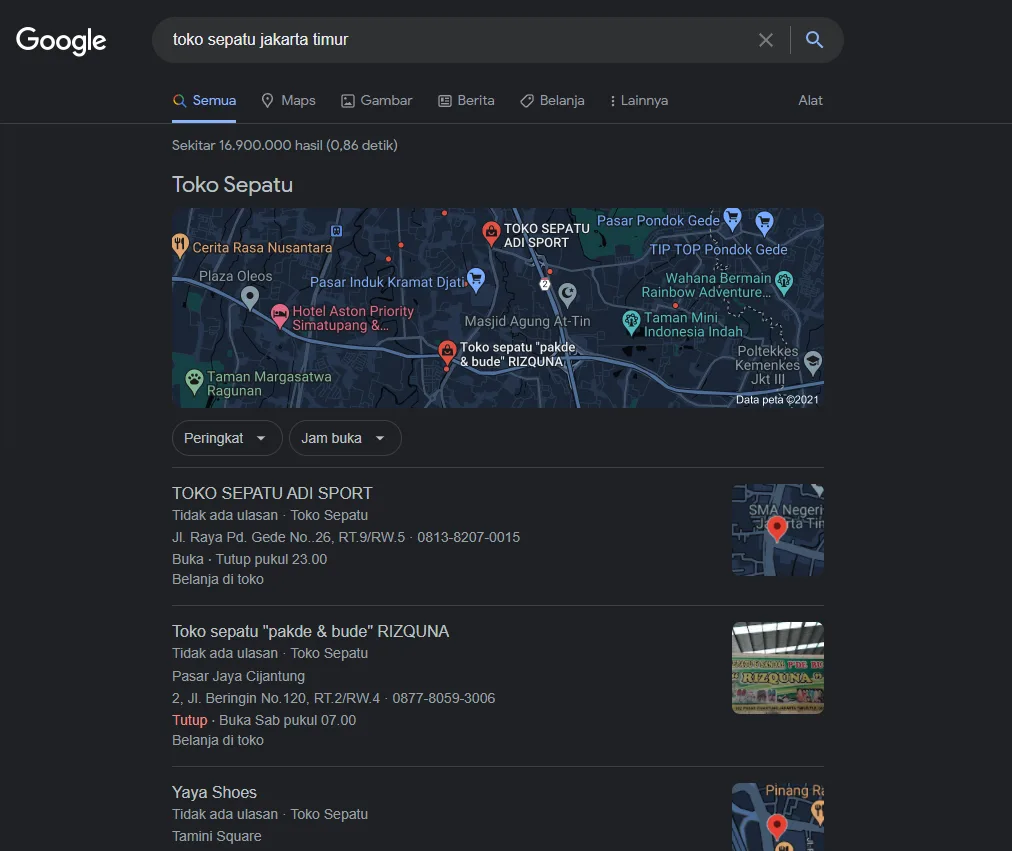The height and width of the screenshot is (851, 1012).
Task: Click the Taman Margasatwa Ragunan zoo pin
Action: pyautogui.click(x=194, y=381)
